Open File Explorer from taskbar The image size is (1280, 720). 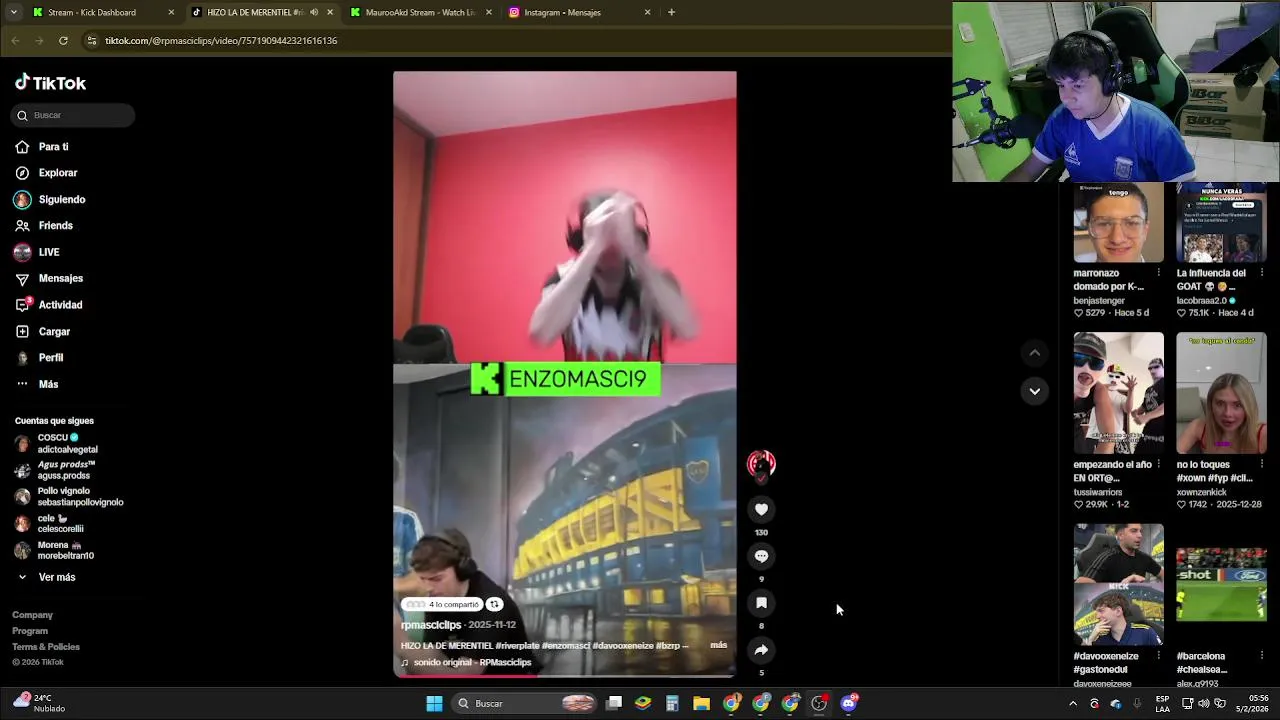click(701, 704)
